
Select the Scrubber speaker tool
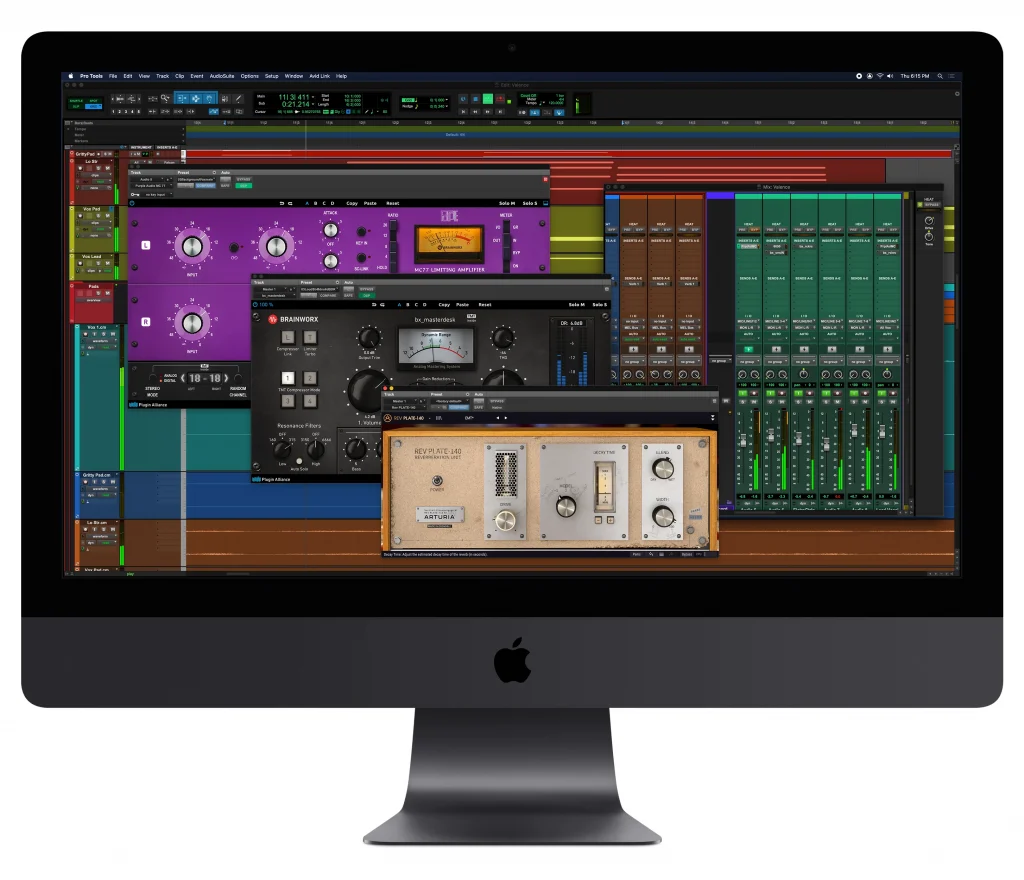coord(225,99)
